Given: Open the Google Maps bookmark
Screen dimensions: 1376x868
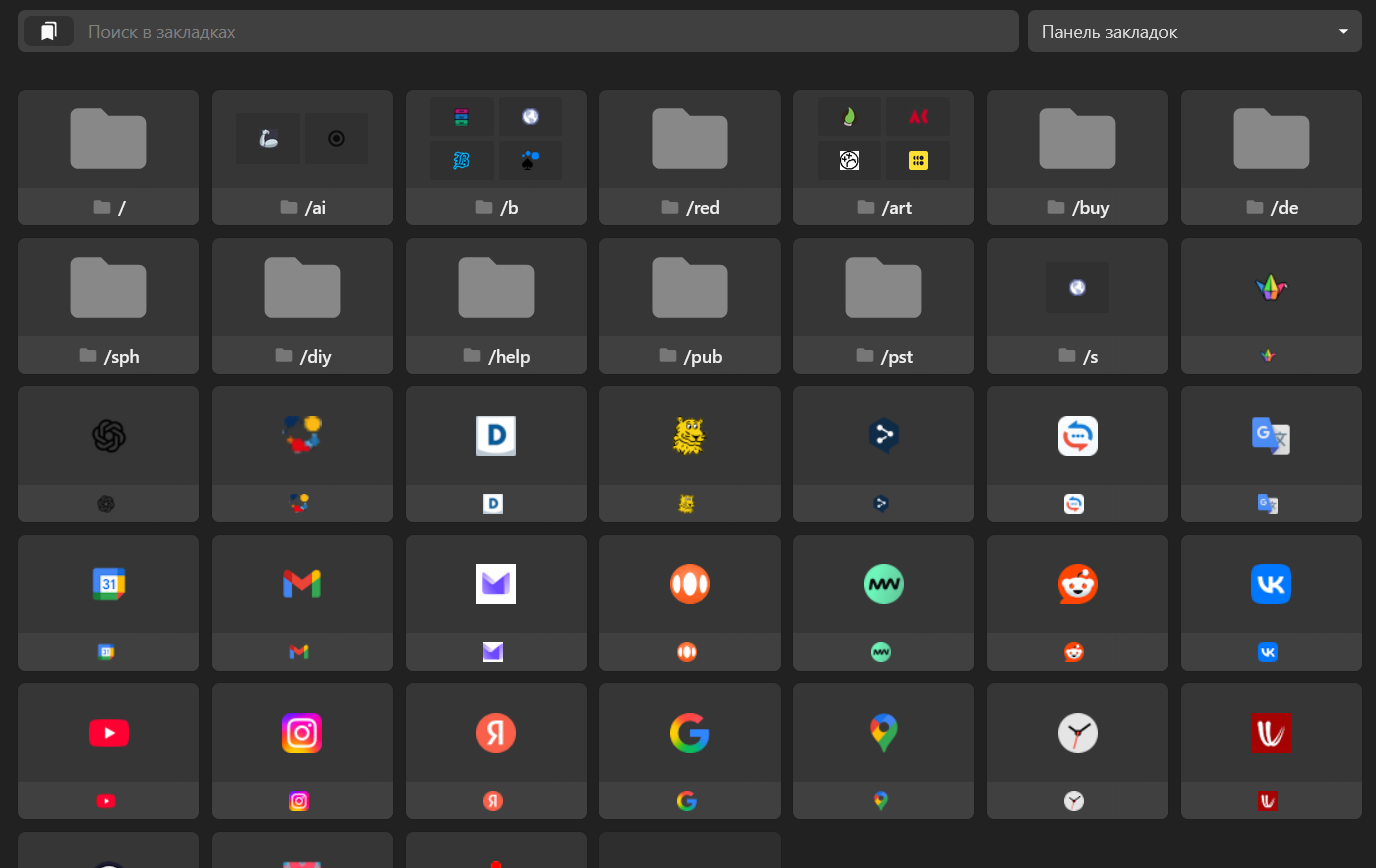Looking at the screenshot, I should [x=883, y=733].
